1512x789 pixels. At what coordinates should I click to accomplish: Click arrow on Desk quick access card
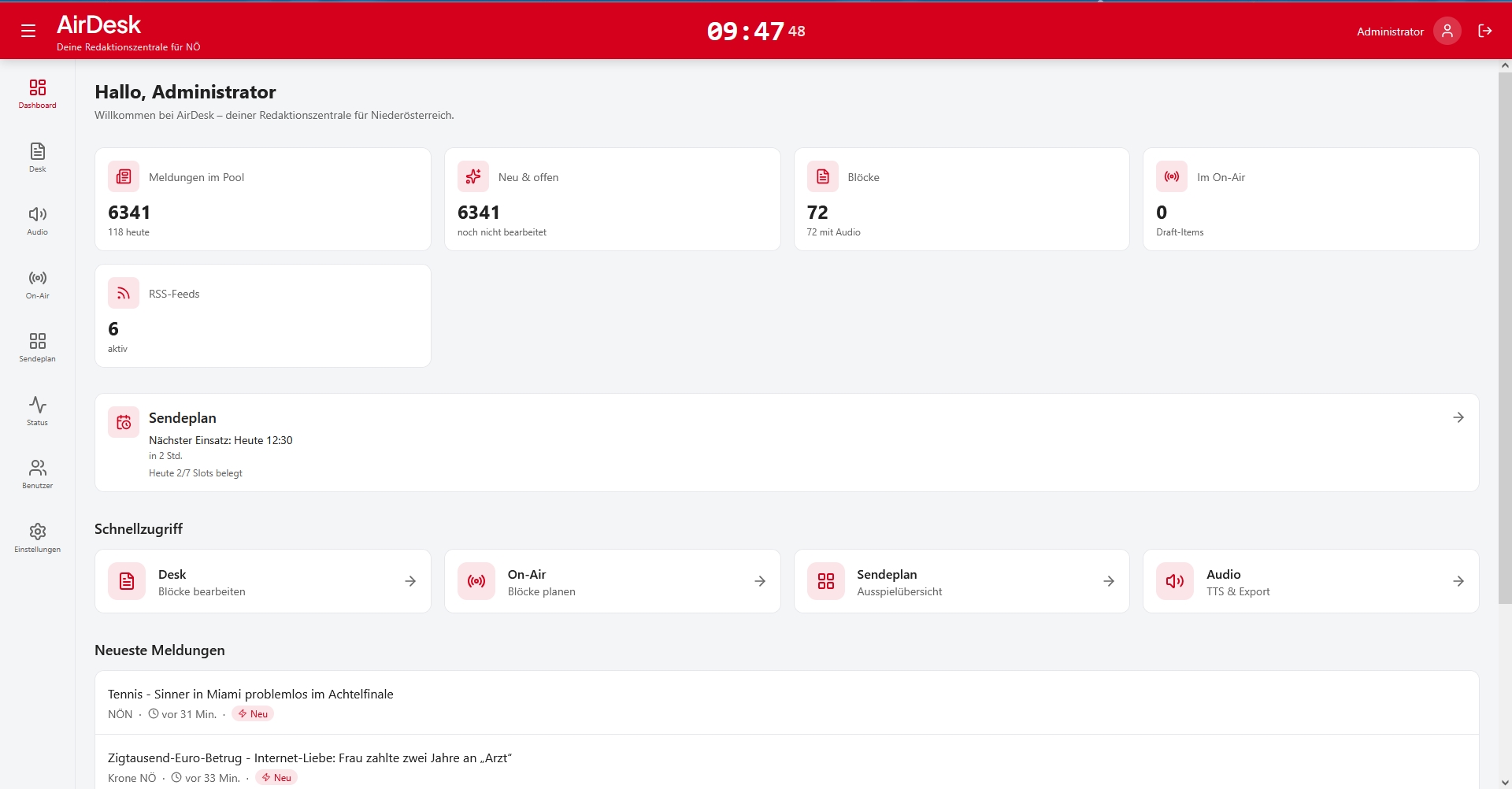tap(410, 581)
